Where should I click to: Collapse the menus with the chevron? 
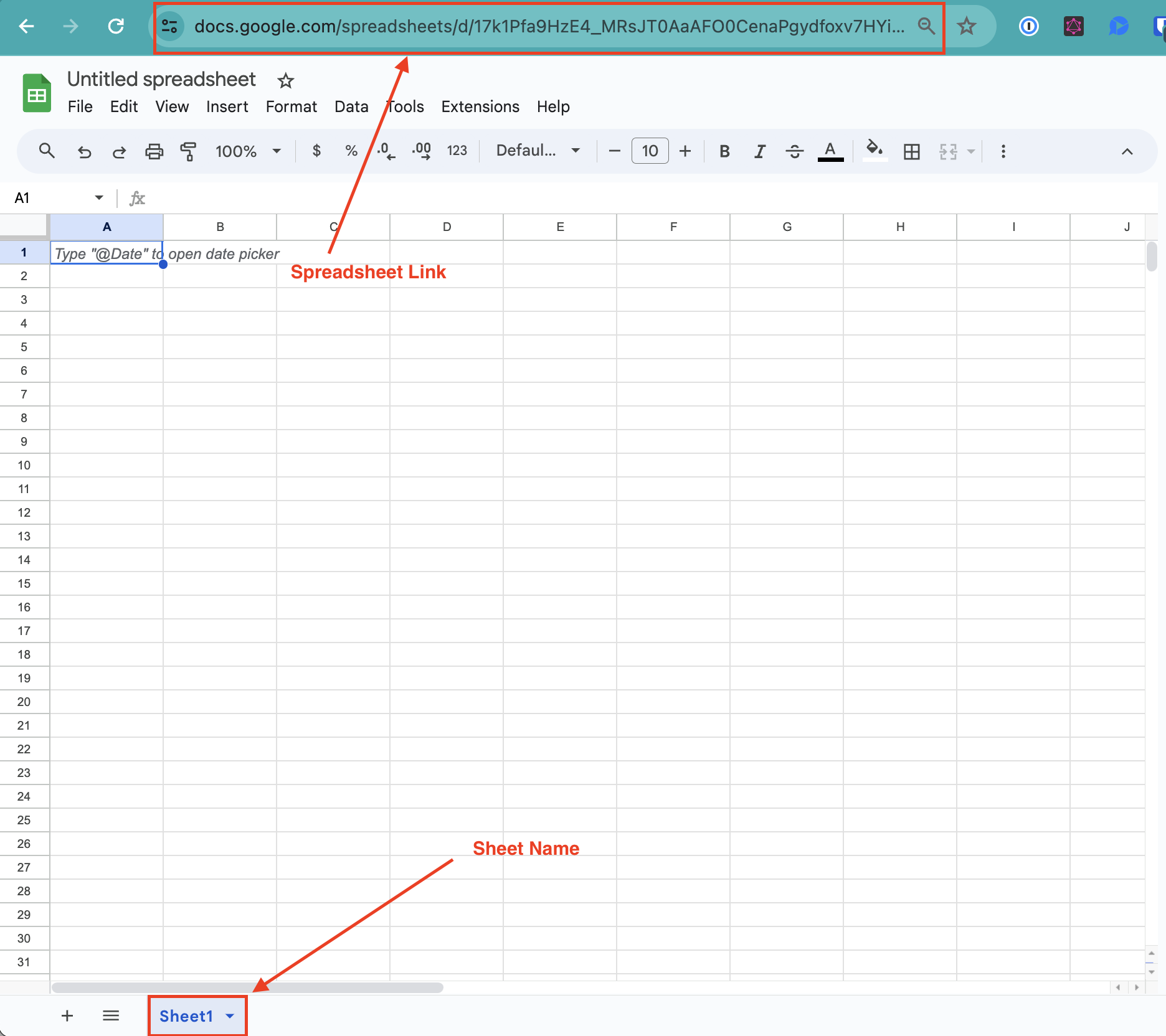coord(1127,151)
